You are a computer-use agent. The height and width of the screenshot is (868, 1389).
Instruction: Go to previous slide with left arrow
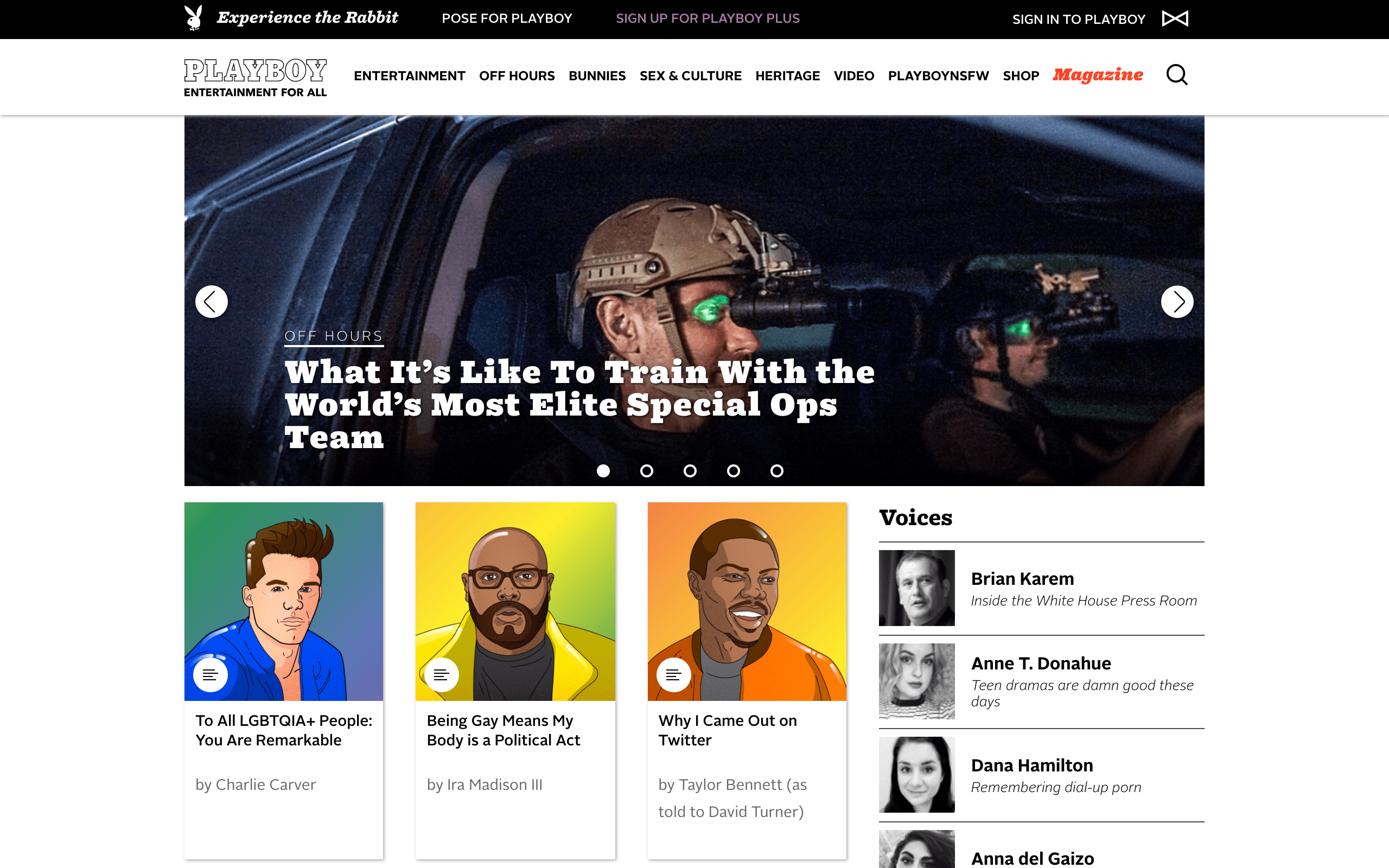point(211,302)
